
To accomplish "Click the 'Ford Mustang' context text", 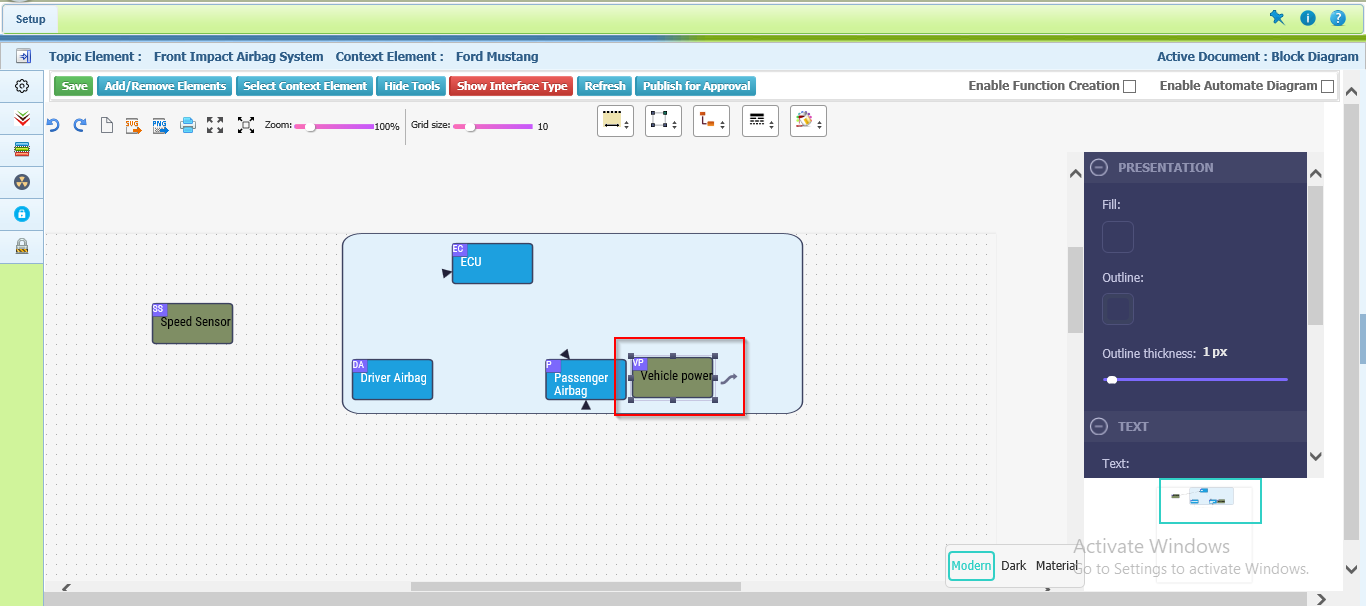I will click(497, 57).
